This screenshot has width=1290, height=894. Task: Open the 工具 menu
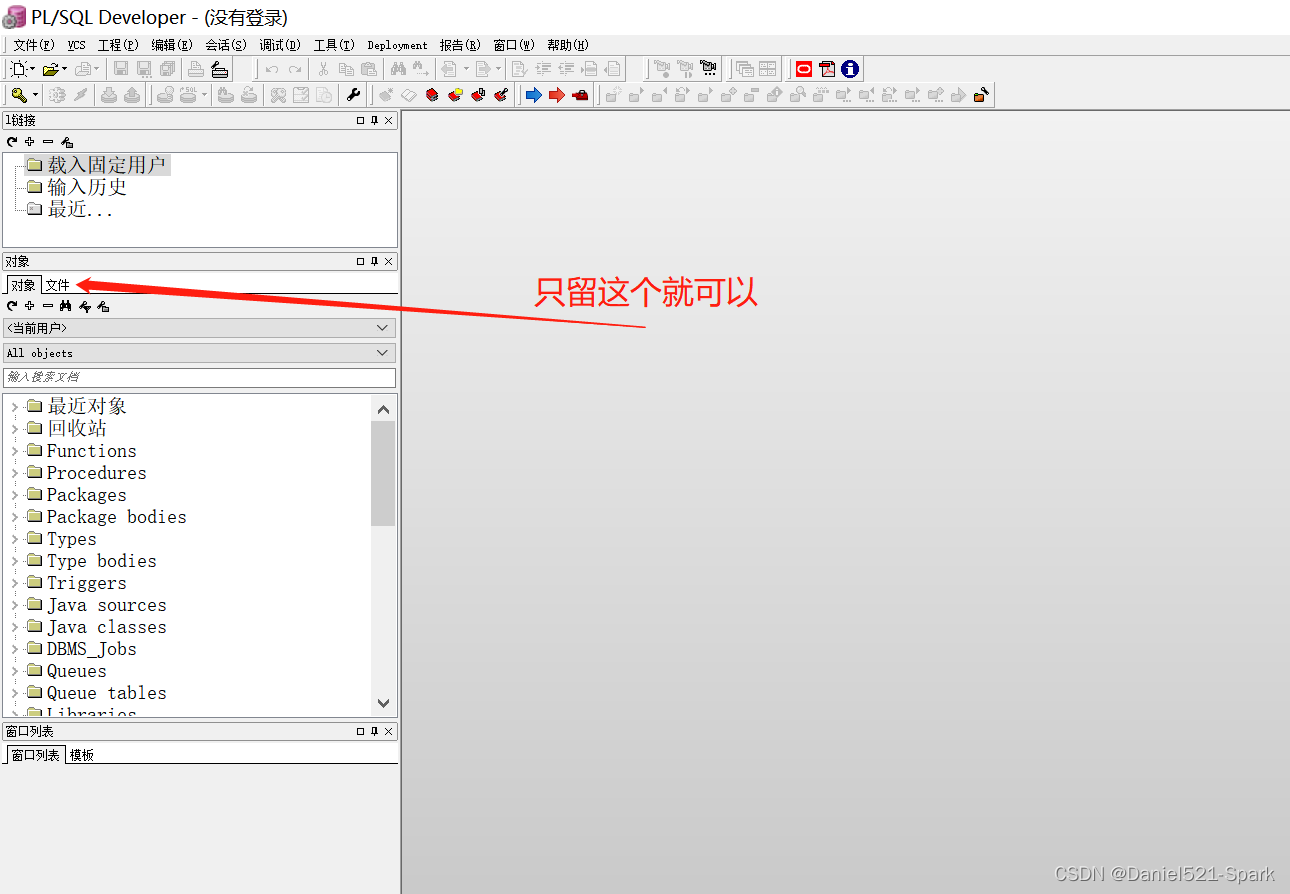(x=334, y=45)
